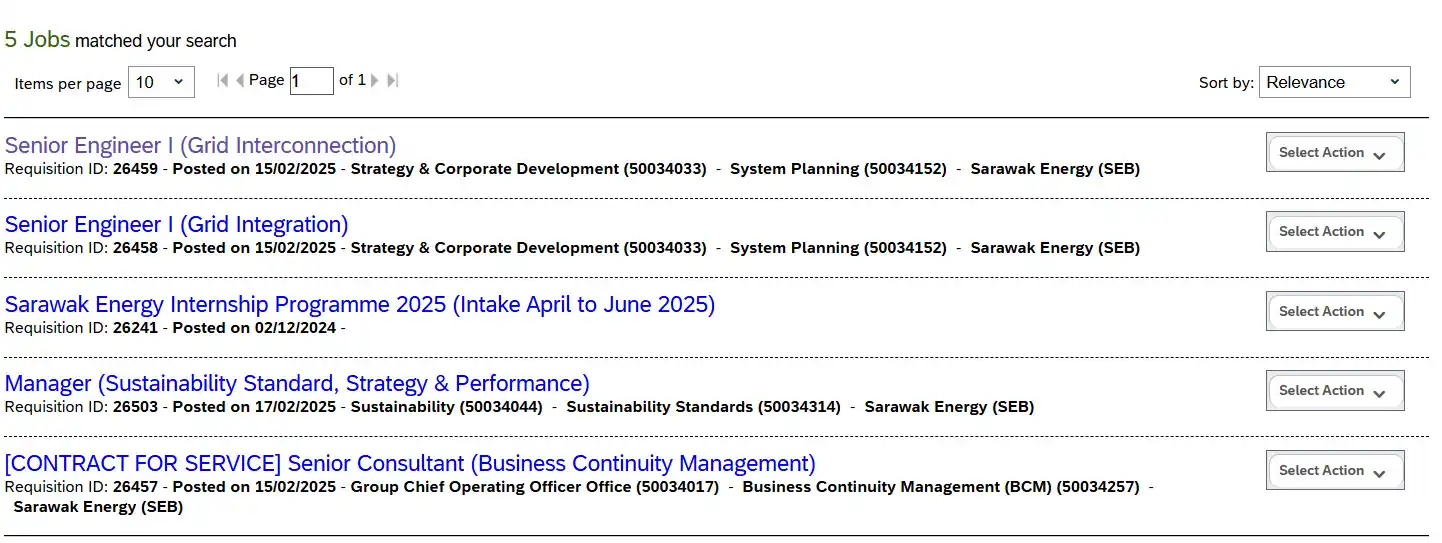1442x543 pixels.
Task: Open Senior Engineer I (Grid Integration) job
Action: coord(176,224)
